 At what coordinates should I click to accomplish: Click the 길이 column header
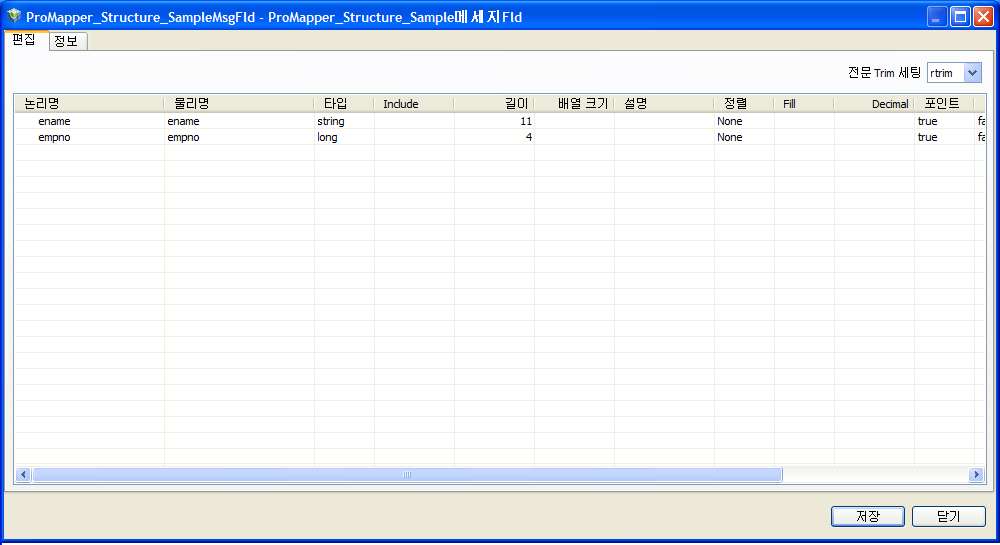click(494, 103)
